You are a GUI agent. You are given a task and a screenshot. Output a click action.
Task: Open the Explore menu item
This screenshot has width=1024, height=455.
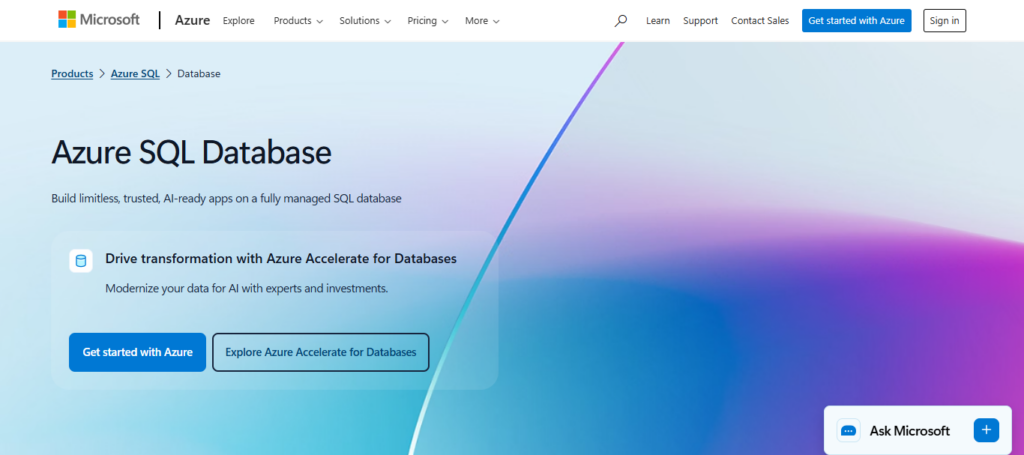pos(238,21)
